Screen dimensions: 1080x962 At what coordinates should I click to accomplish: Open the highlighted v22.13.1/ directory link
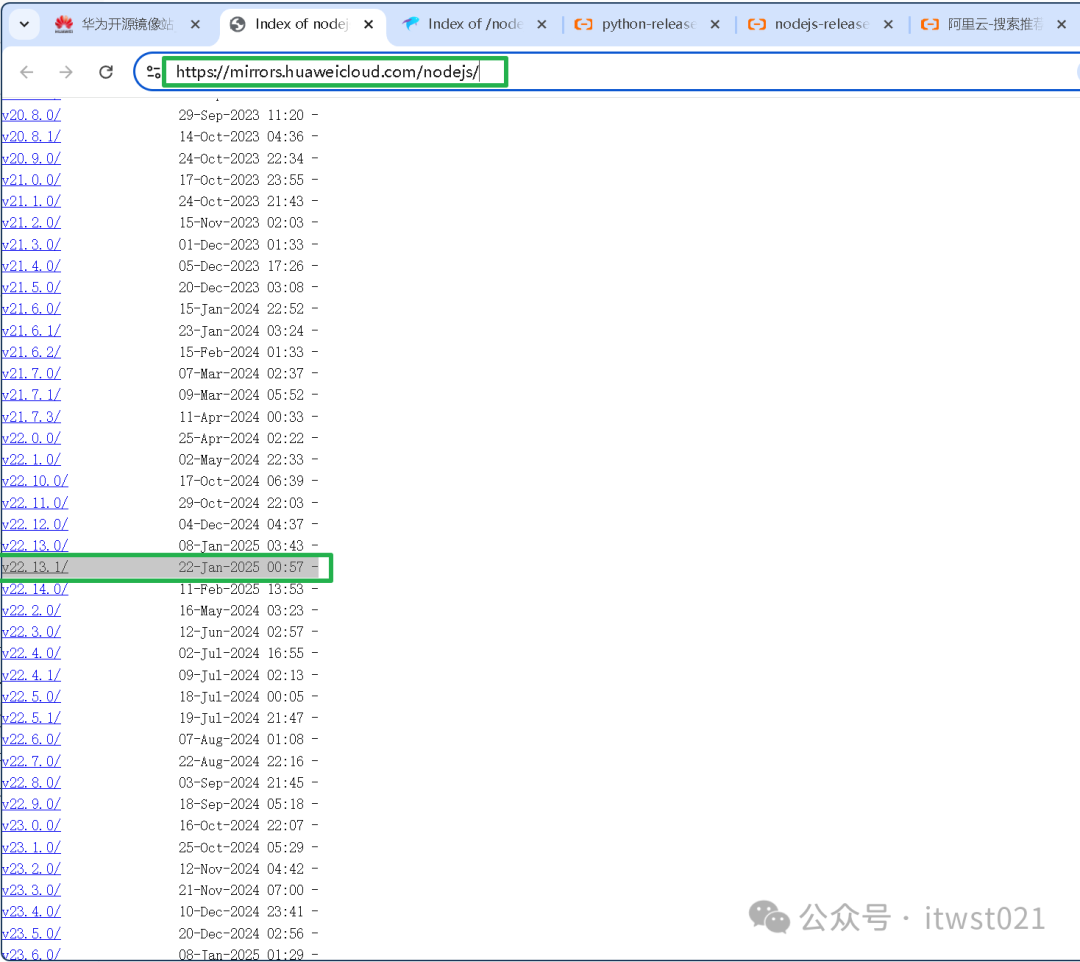point(34,567)
